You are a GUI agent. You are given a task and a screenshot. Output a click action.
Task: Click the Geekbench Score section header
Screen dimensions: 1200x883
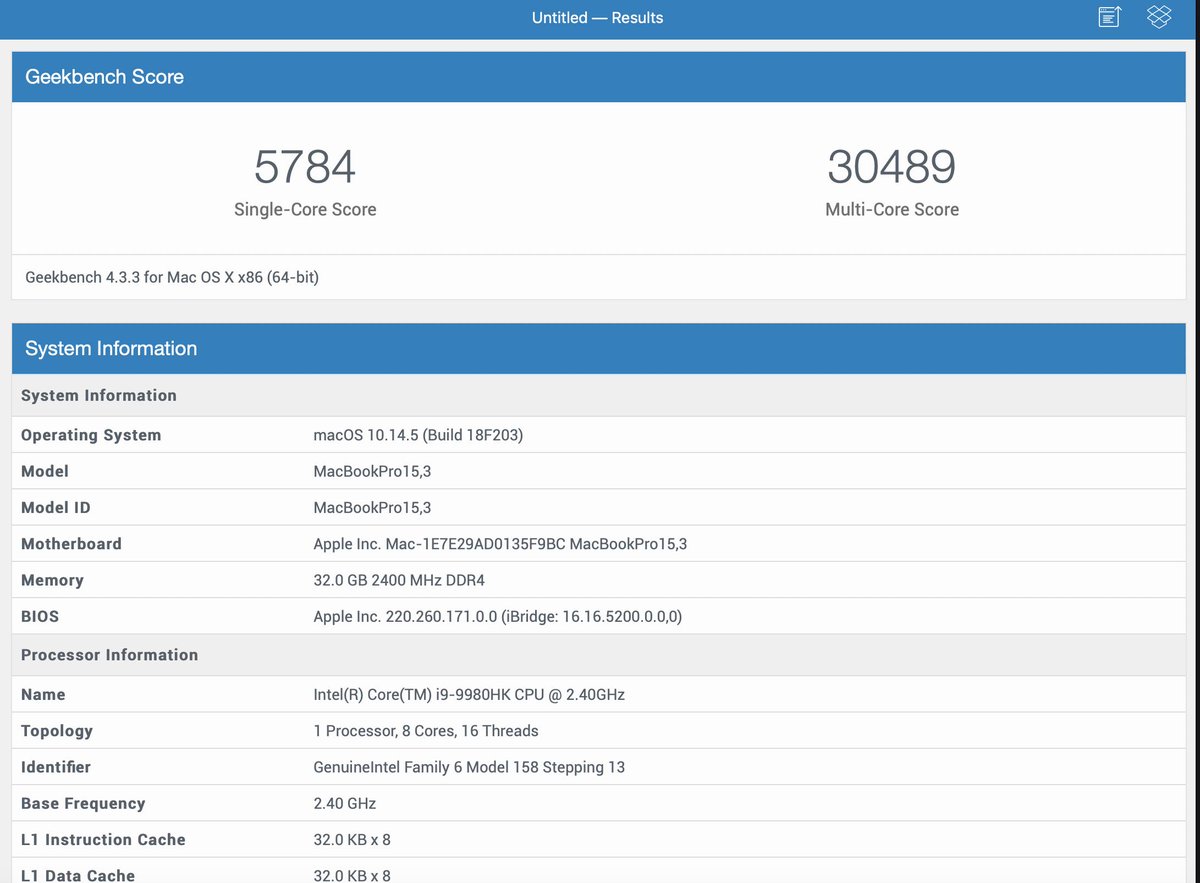point(599,77)
